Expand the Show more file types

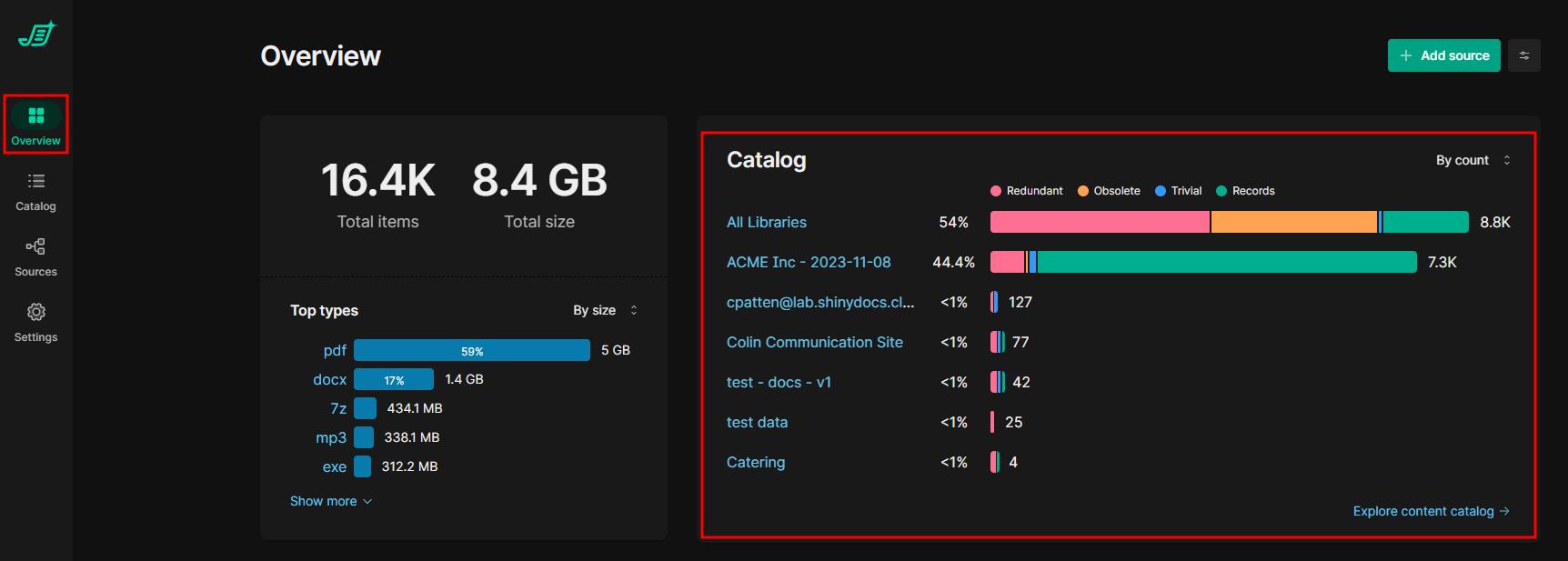331,501
